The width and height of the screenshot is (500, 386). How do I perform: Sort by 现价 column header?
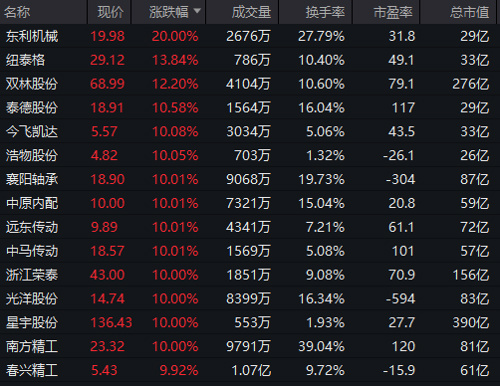(109, 12)
